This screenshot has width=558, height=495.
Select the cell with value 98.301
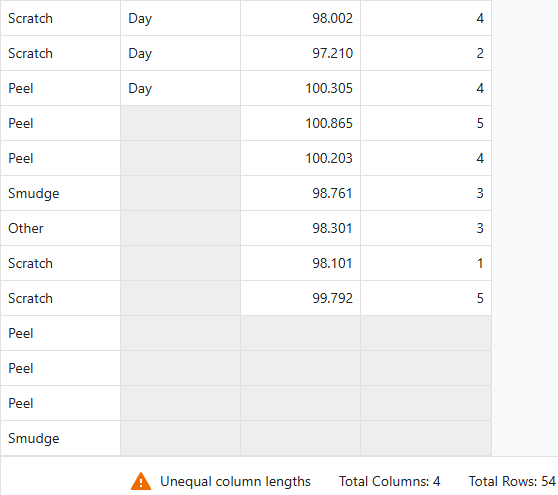[x=300, y=228]
